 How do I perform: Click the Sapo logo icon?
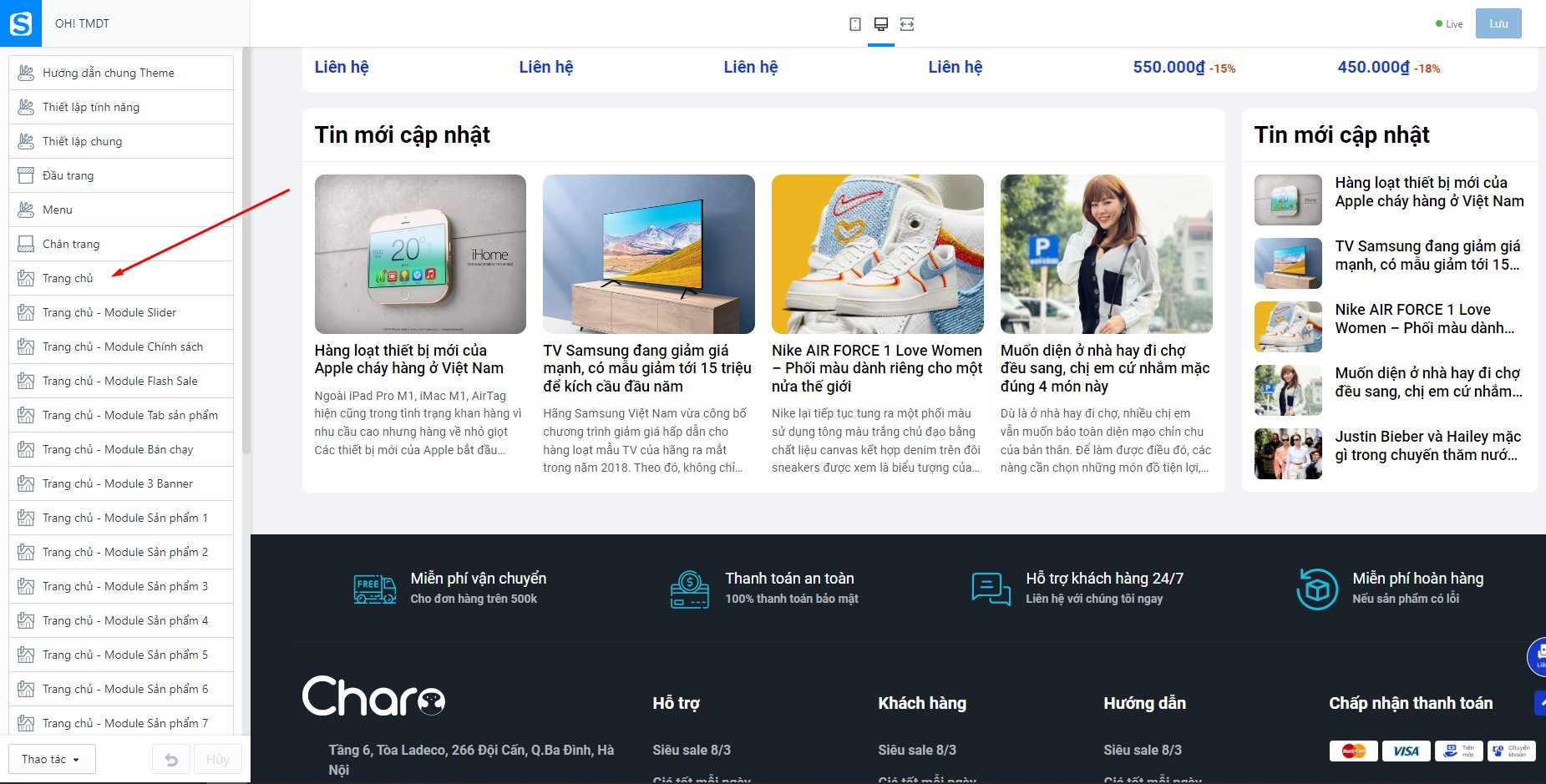pos(20,23)
